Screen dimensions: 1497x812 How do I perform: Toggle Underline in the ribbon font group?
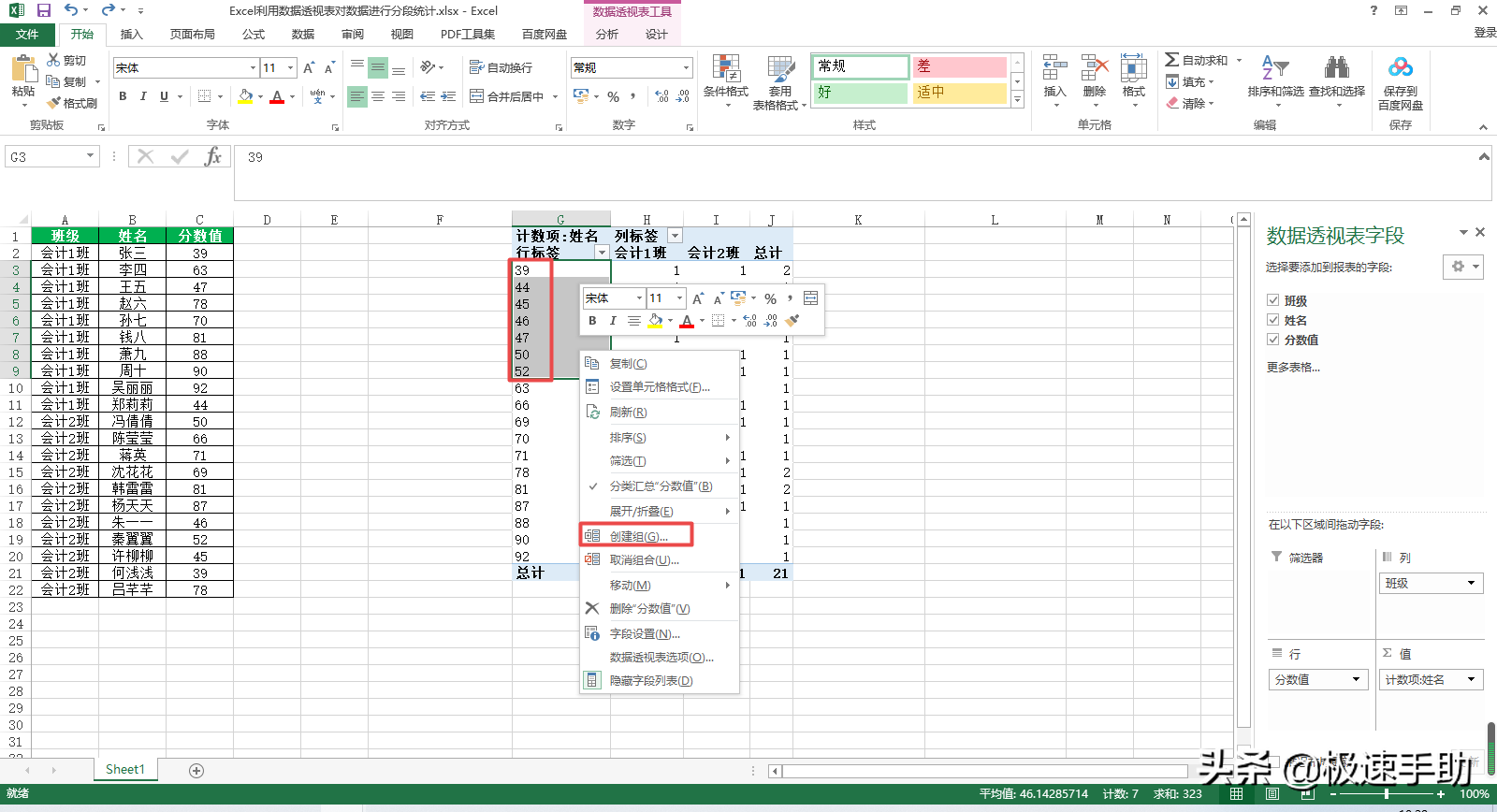pos(165,96)
